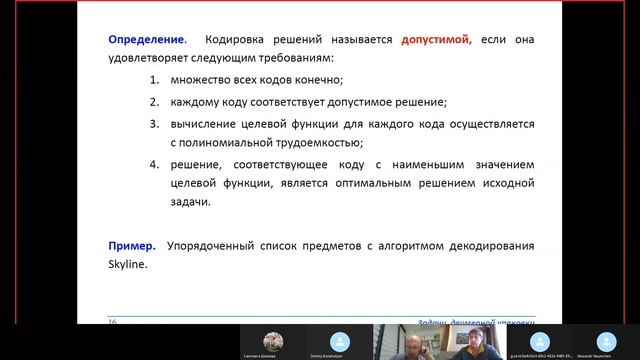
Task: Click the blue word "Определение"
Action: tap(146, 40)
